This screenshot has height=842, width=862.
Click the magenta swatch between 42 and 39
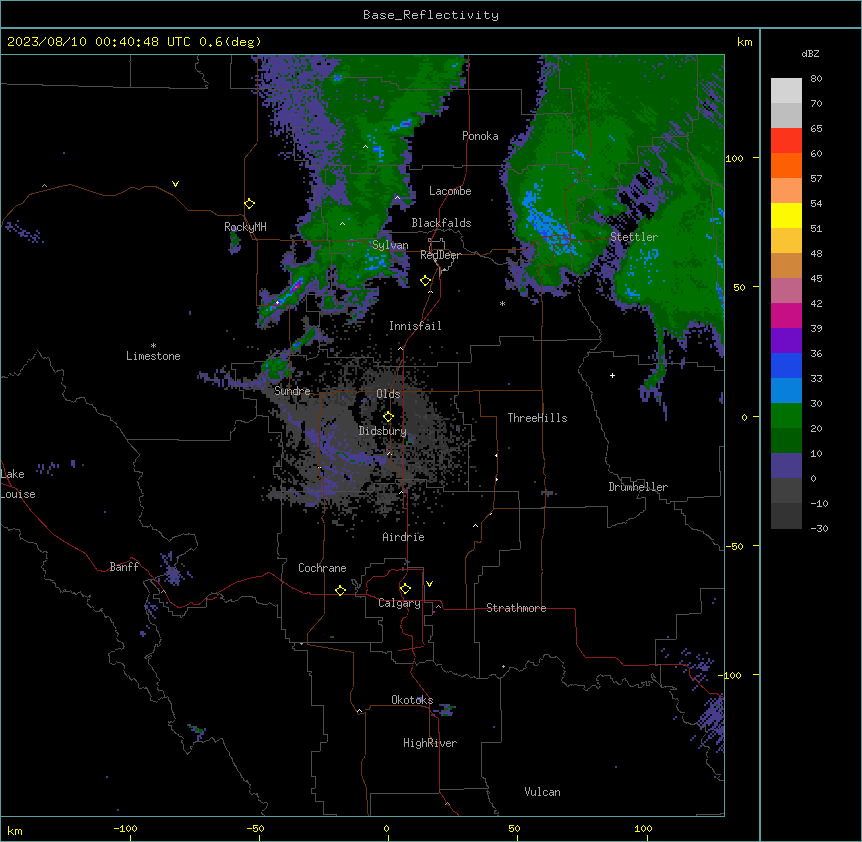pos(786,315)
